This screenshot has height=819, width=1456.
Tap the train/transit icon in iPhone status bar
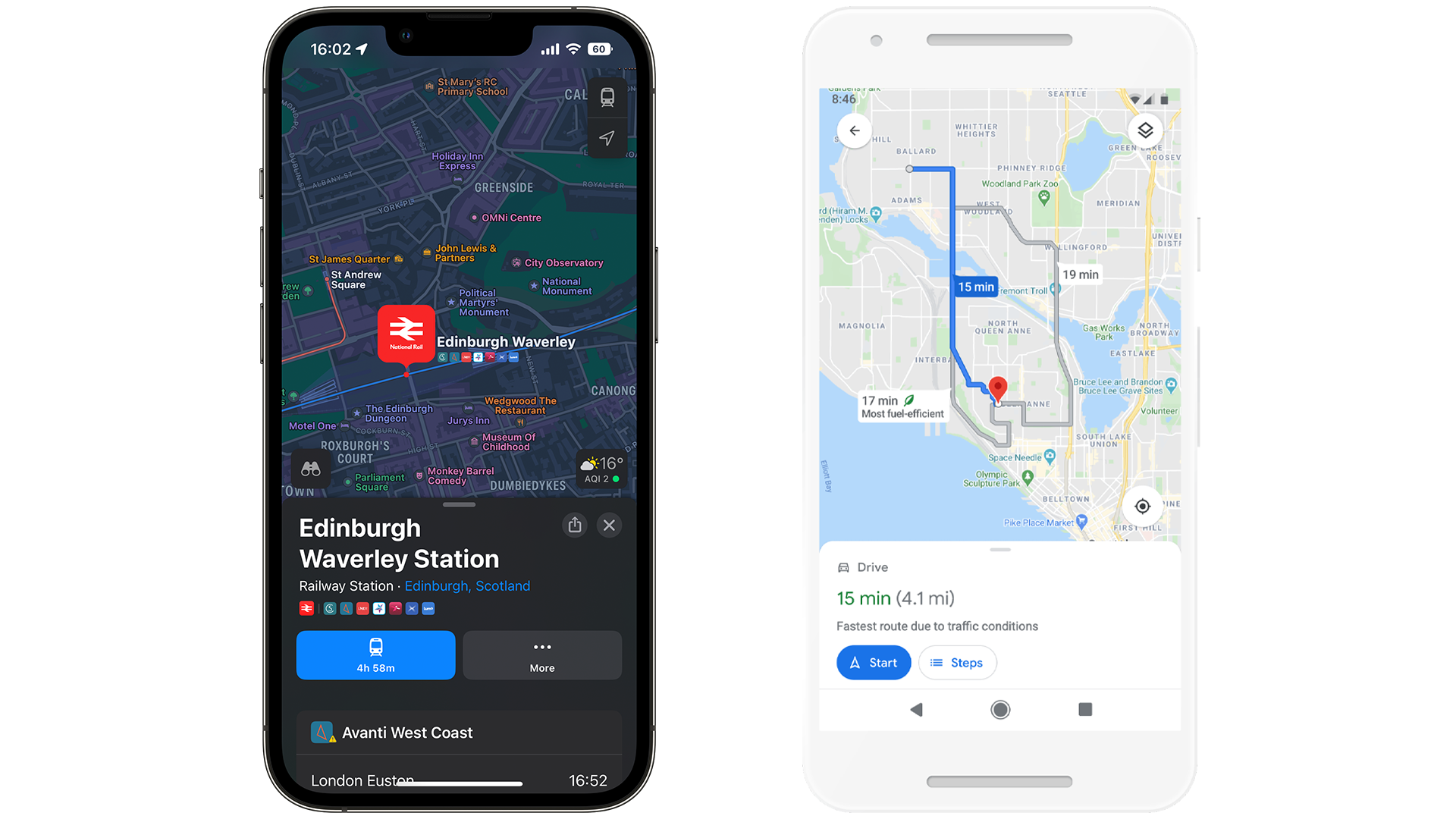tap(605, 97)
